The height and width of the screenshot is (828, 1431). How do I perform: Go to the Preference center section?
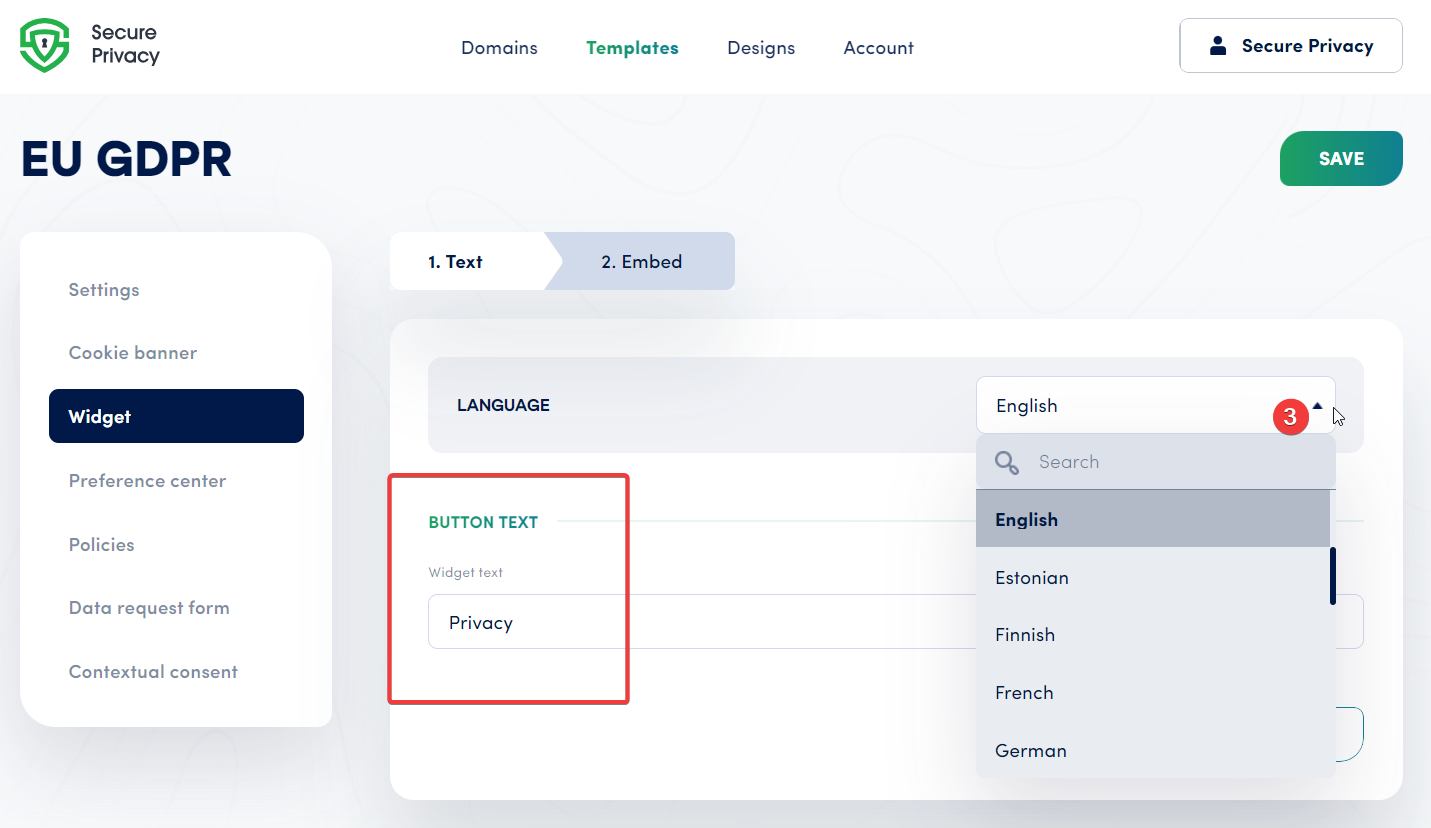tap(147, 480)
